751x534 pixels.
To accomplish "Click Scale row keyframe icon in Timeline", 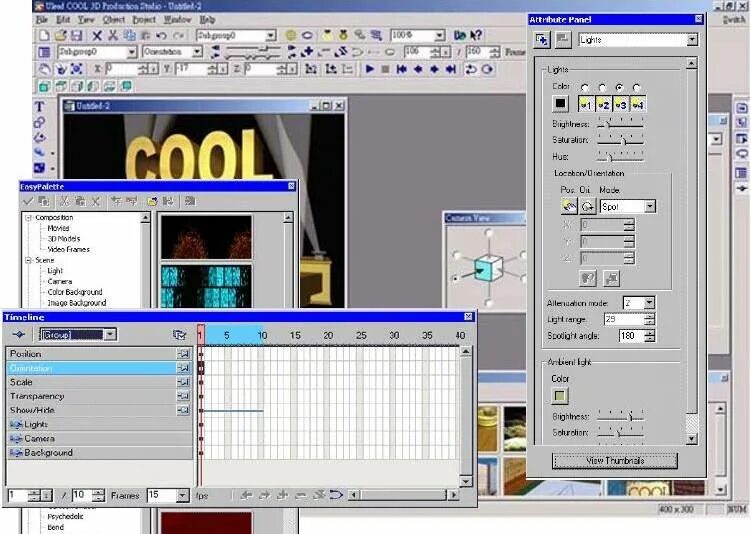I will [x=183, y=382].
